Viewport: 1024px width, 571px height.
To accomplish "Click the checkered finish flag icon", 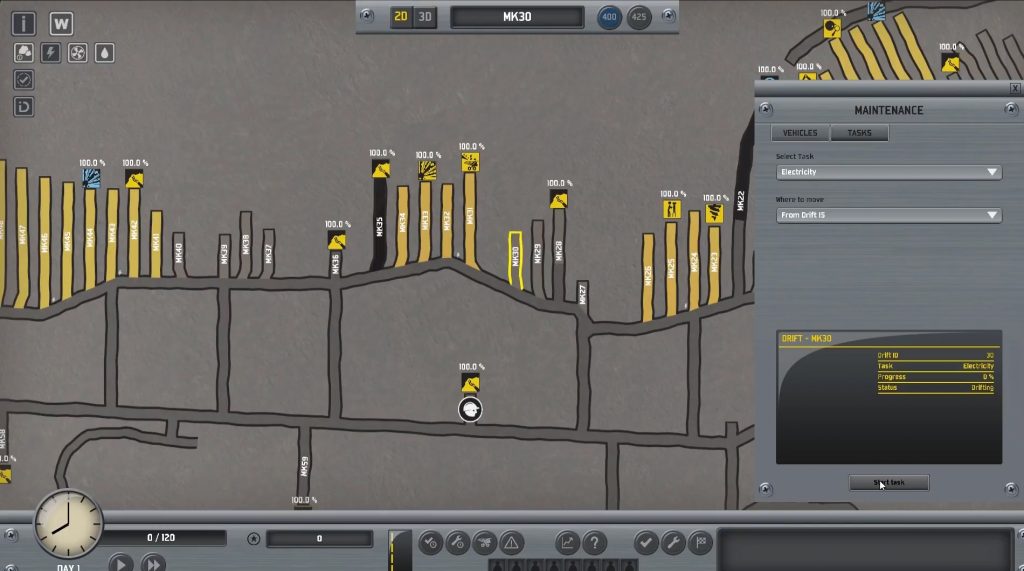I will [x=700, y=542].
